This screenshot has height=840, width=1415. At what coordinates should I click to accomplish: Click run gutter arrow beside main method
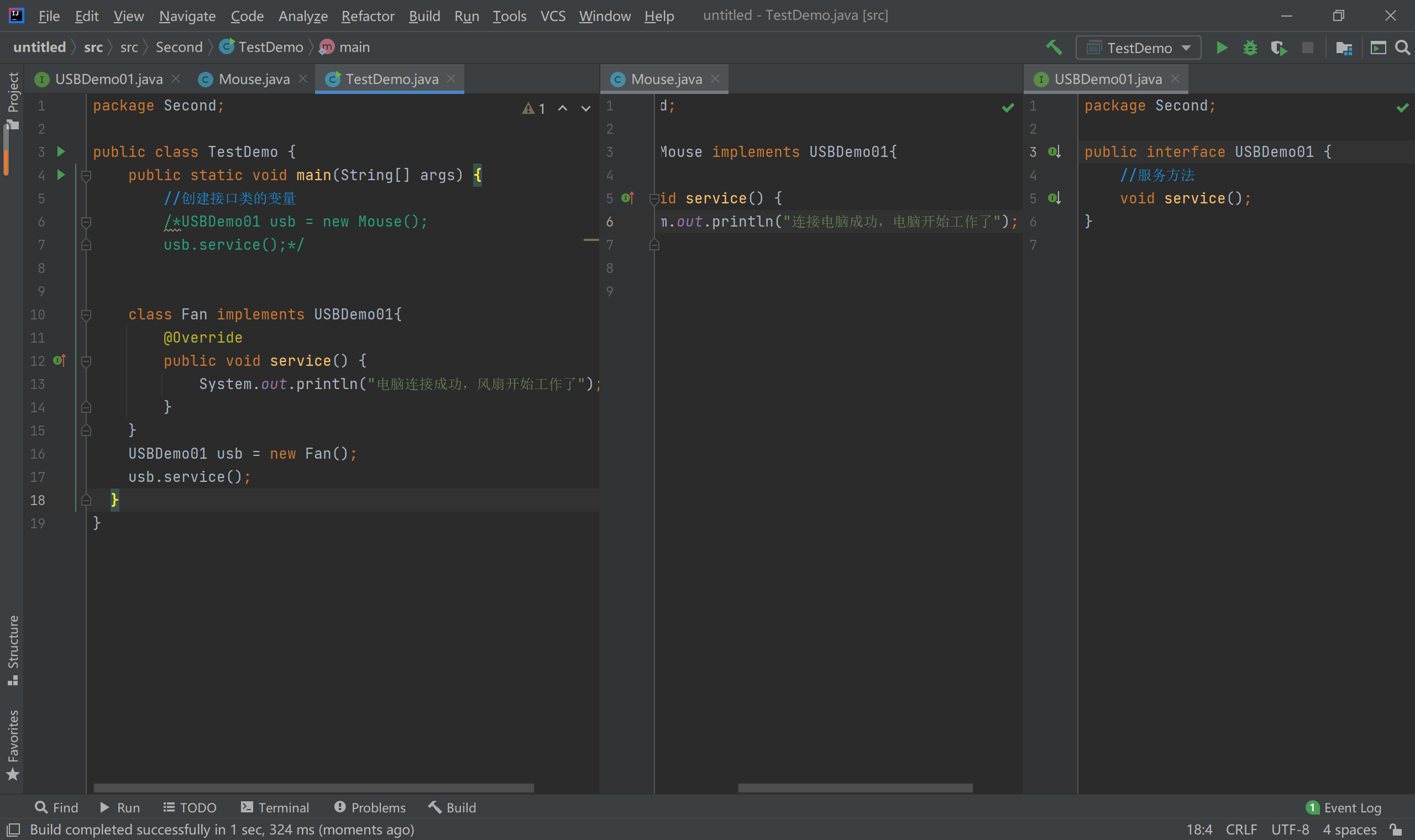61,175
